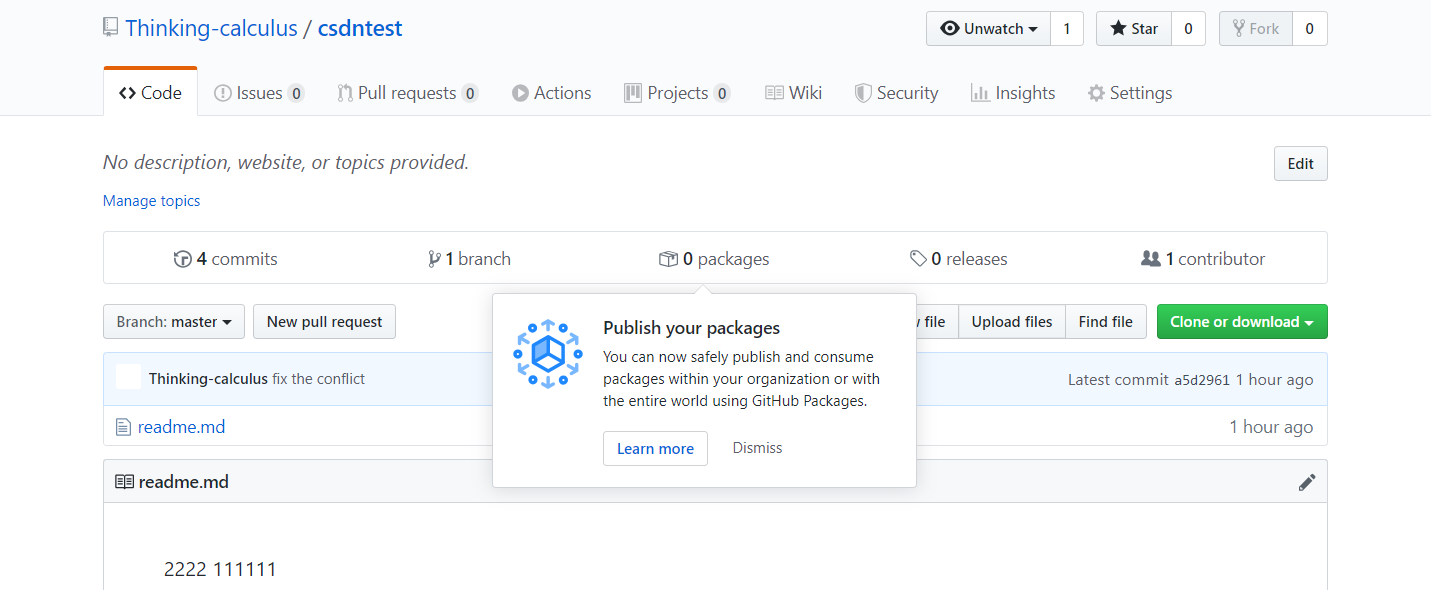This screenshot has height=590, width=1431.
Task: Click the stargazers count 0 next to Star
Action: click(x=1188, y=29)
